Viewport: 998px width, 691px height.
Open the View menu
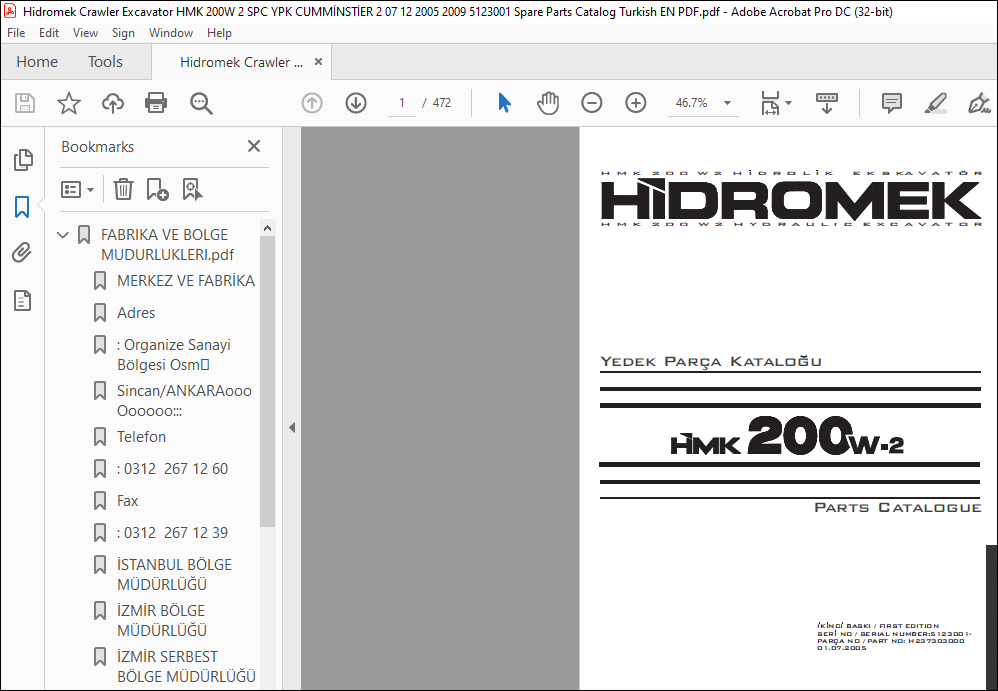85,33
